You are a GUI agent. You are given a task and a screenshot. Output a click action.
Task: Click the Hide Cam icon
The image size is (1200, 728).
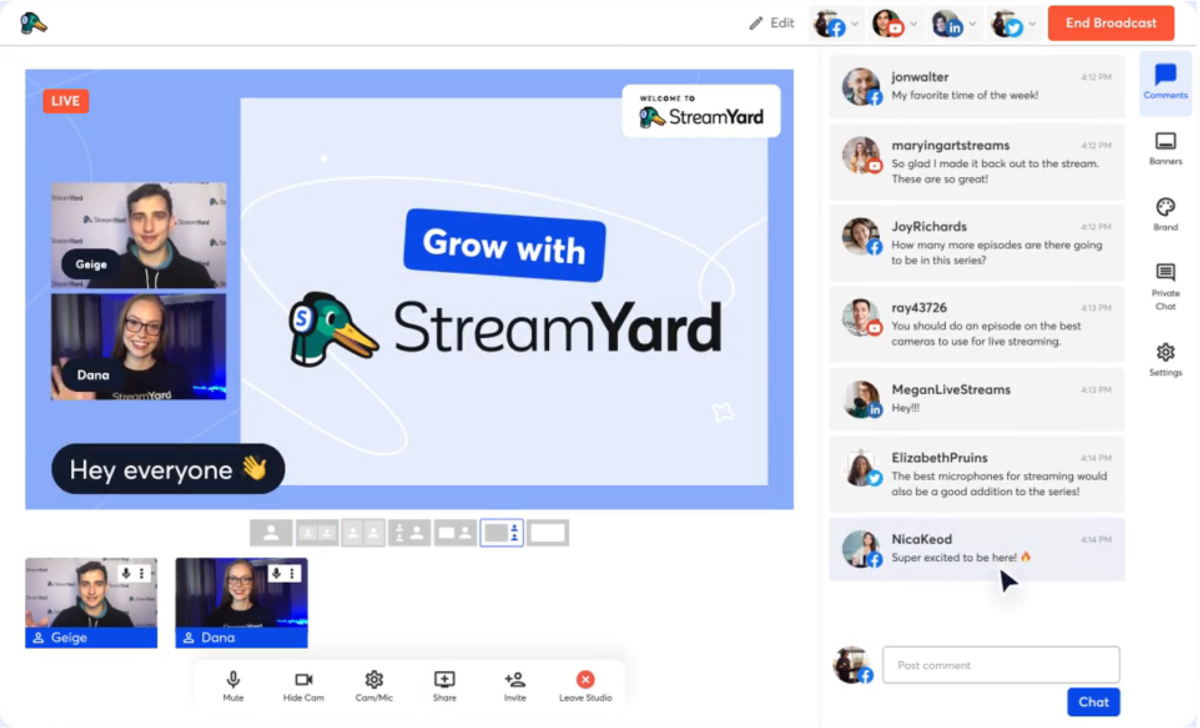click(x=304, y=679)
